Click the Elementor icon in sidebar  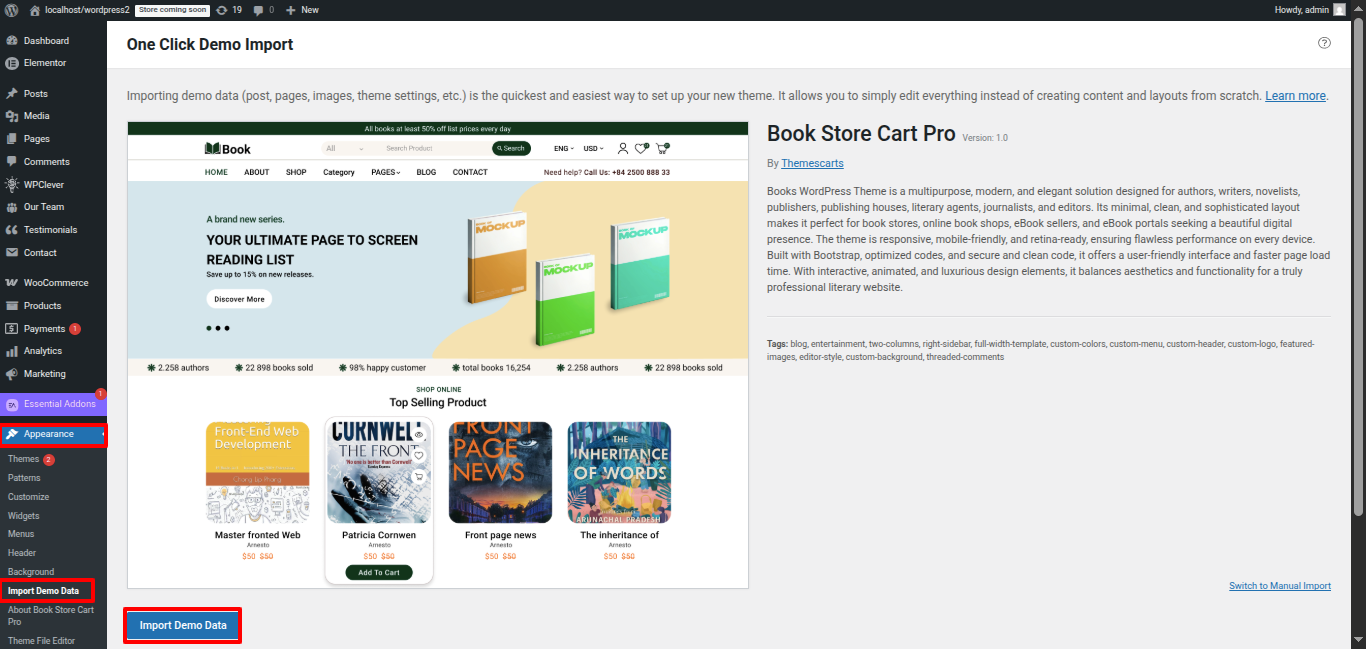pyautogui.click(x=12, y=63)
